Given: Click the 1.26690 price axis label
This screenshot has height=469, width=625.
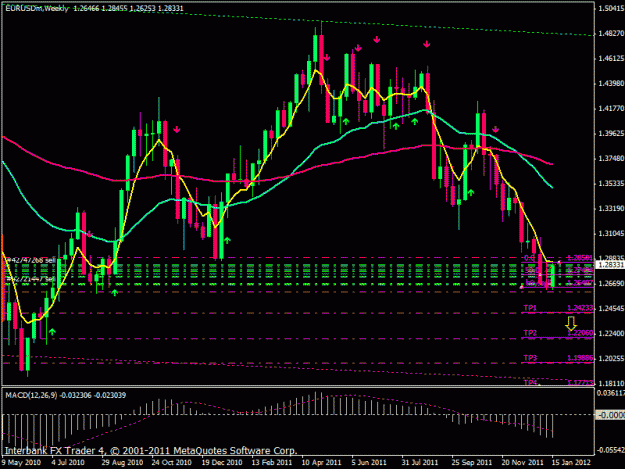Looking at the screenshot, I should (x=611, y=283).
